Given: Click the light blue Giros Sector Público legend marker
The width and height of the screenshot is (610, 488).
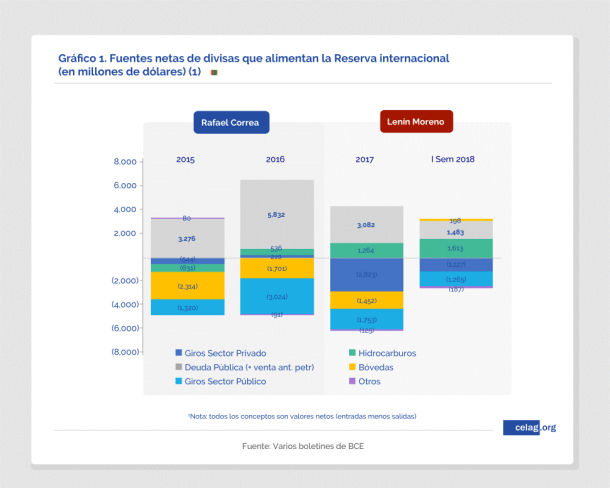Looking at the screenshot, I should coord(178,381).
